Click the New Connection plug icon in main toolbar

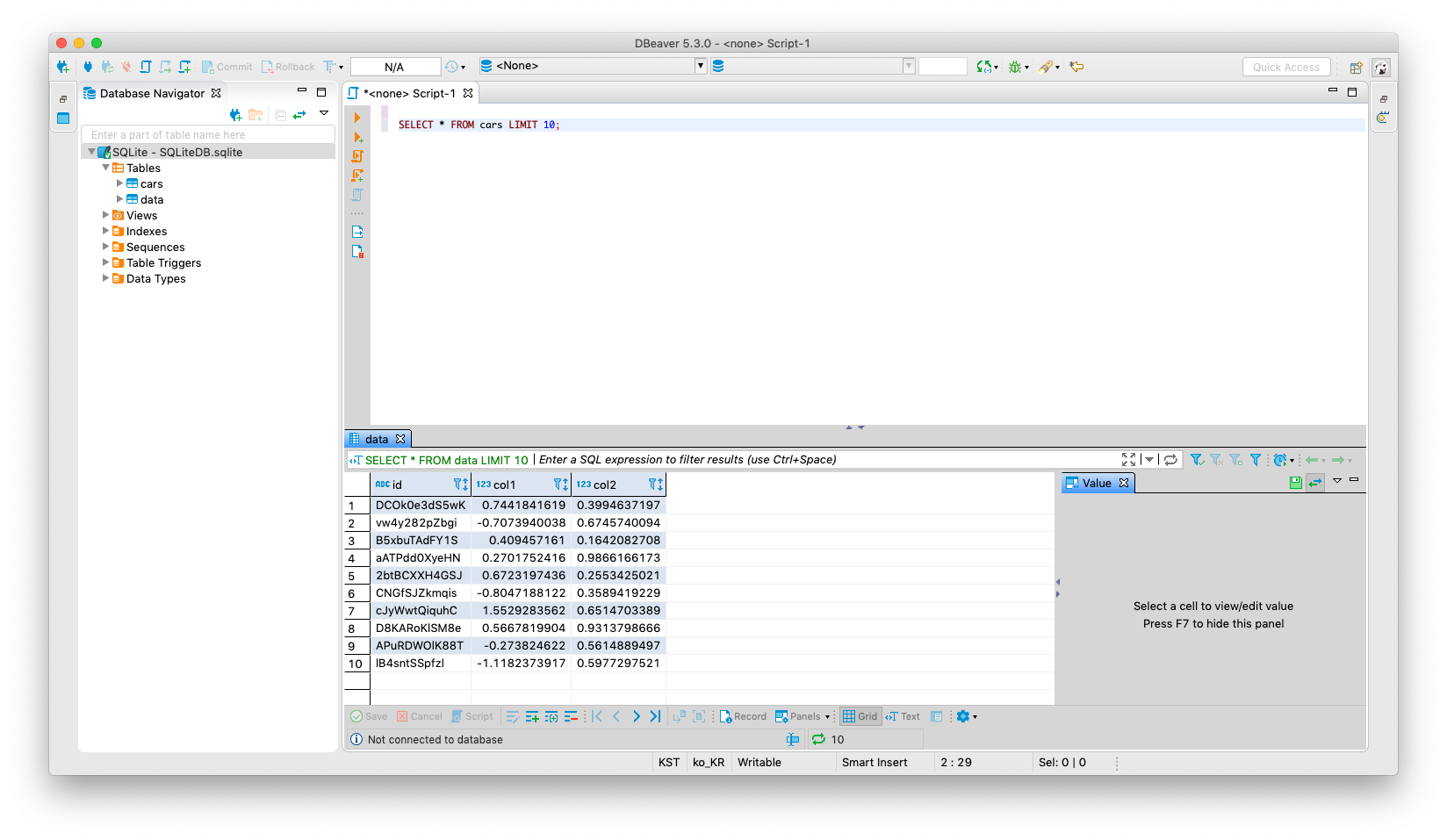[x=62, y=67]
